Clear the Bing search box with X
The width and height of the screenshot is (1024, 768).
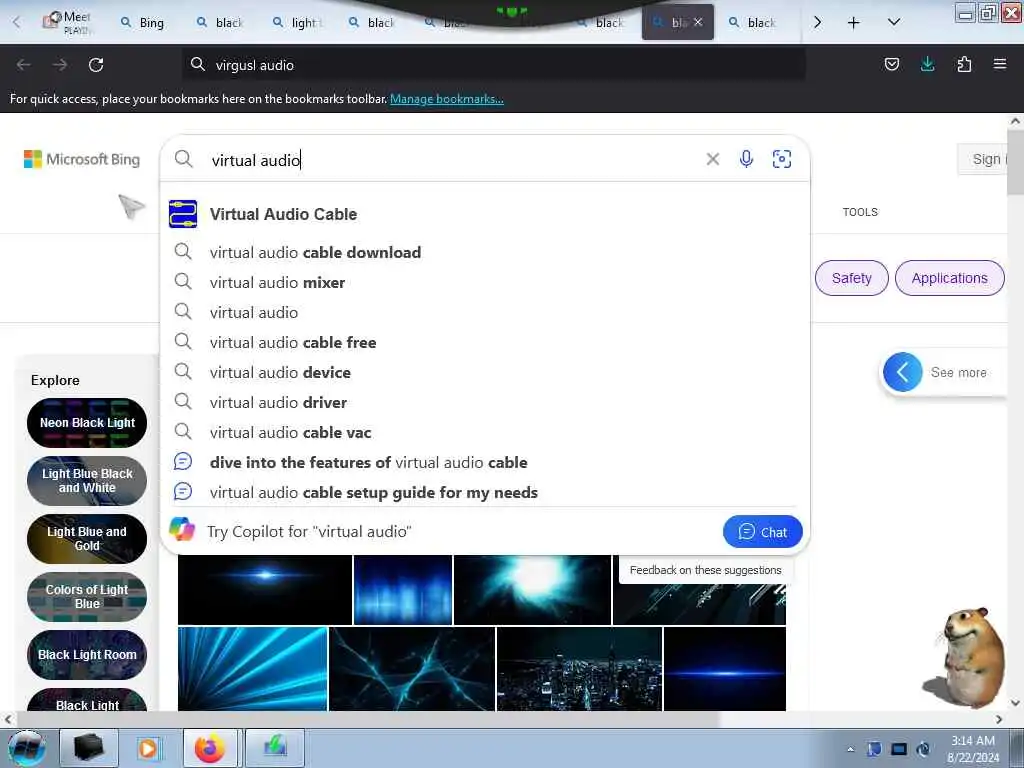click(x=712, y=159)
